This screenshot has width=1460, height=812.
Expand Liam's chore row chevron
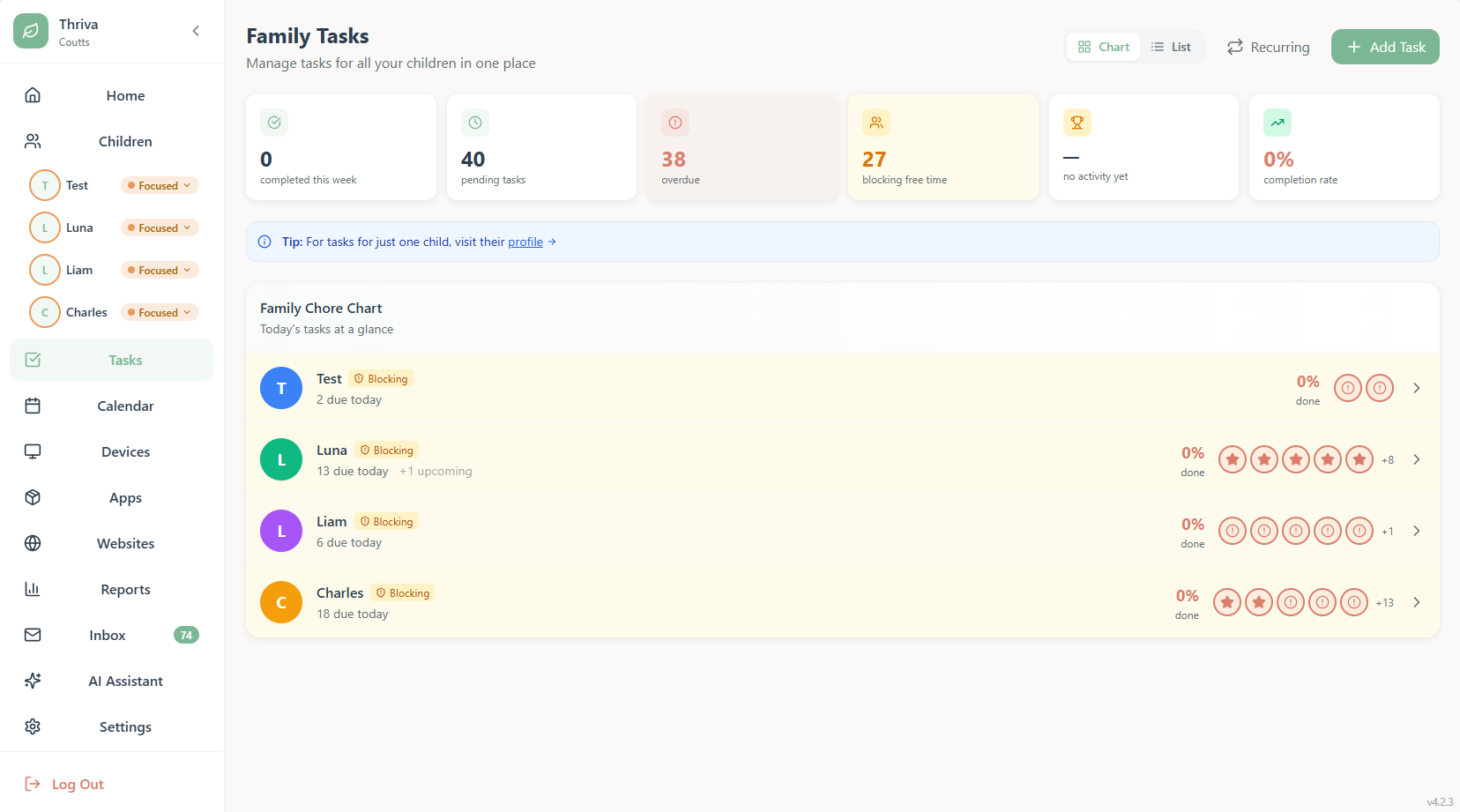[x=1416, y=531]
